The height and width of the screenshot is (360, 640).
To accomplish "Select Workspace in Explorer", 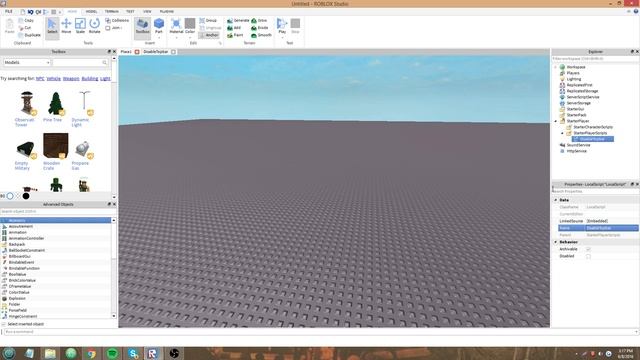I will tap(576, 67).
